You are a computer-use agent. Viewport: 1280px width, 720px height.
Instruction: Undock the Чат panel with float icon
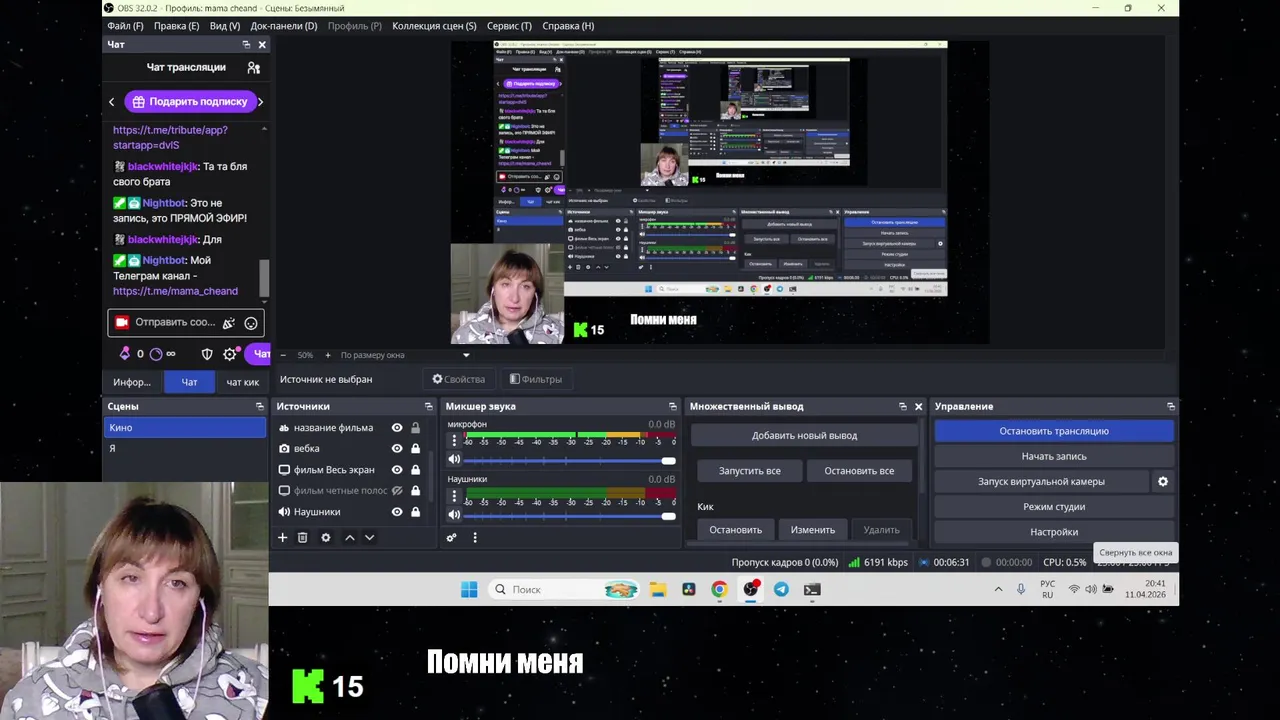click(x=246, y=45)
